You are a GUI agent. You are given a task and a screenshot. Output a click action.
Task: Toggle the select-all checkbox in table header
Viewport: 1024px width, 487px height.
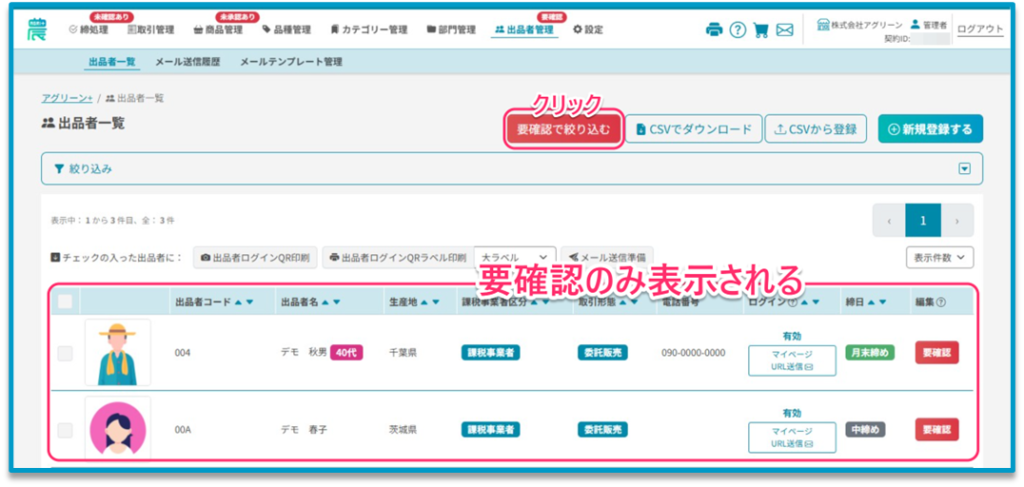(x=65, y=301)
